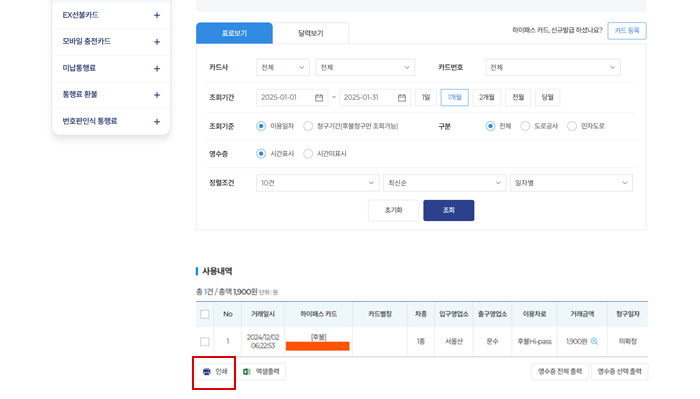Click the 후불Hi-pass lane cell
This screenshot has height=399, width=700.
(534, 341)
